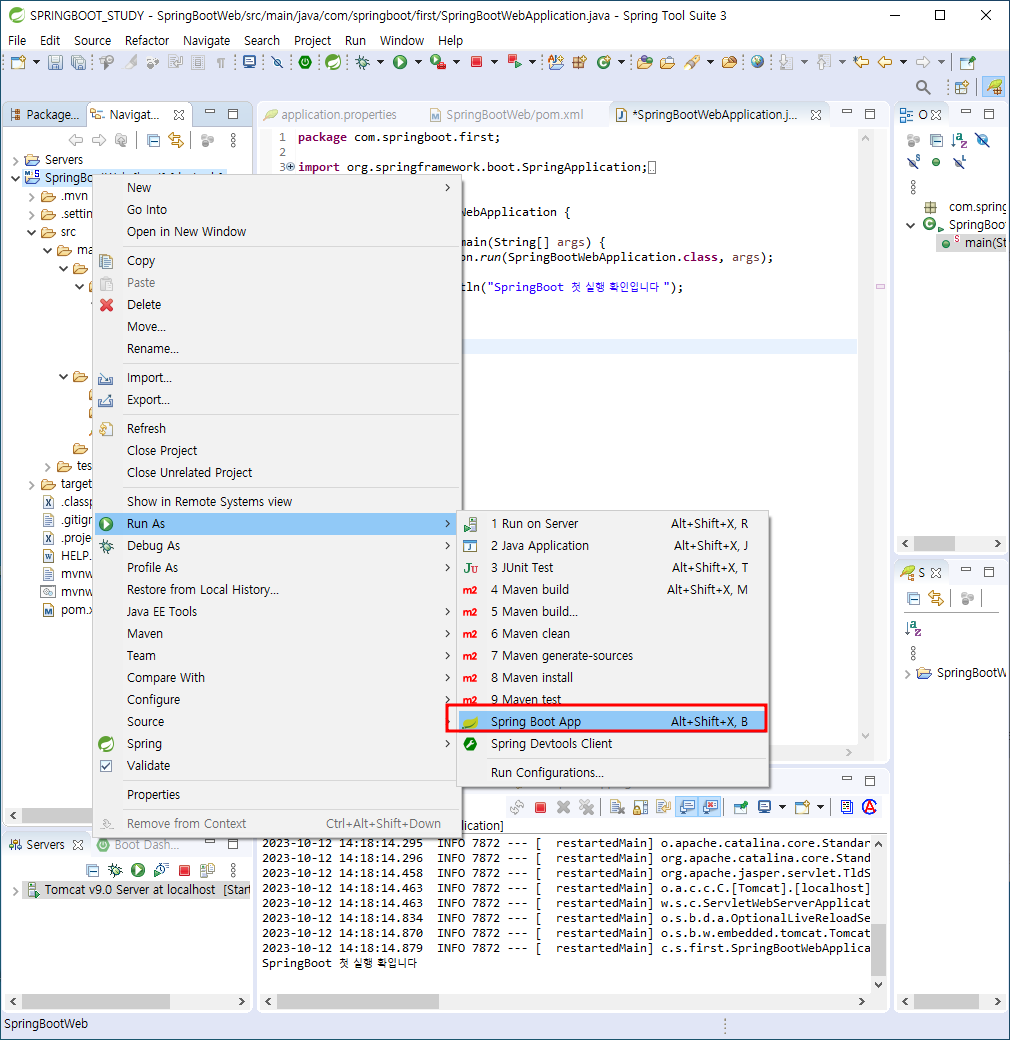Click Collapse All in the Navigator toolbar
The width and height of the screenshot is (1010, 1040).
click(x=153, y=141)
